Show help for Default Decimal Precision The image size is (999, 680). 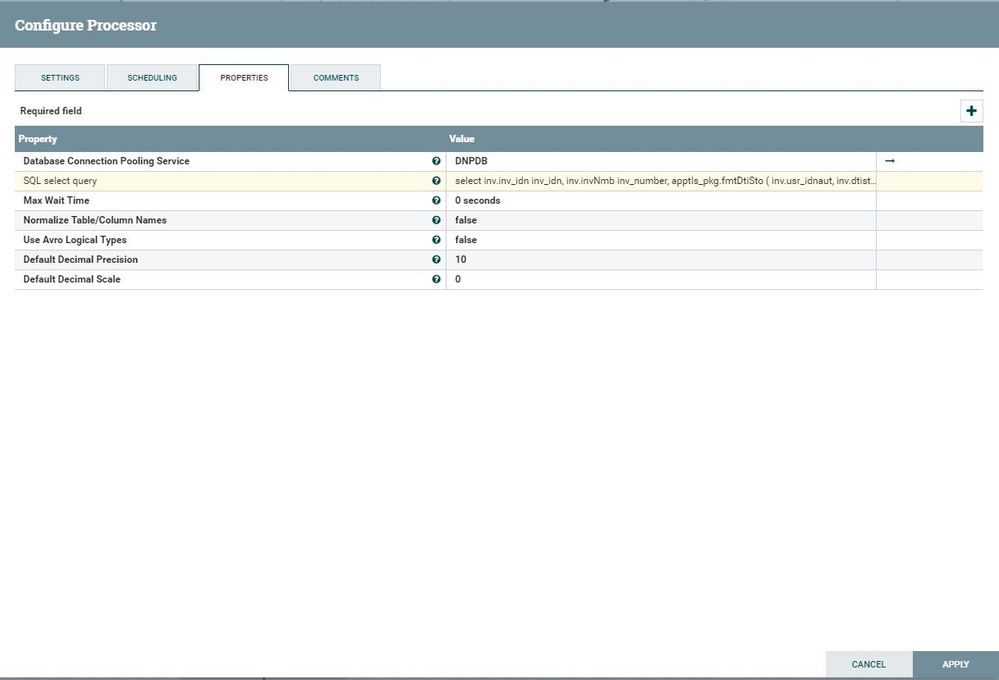pyautogui.click(x=436, y=260)
